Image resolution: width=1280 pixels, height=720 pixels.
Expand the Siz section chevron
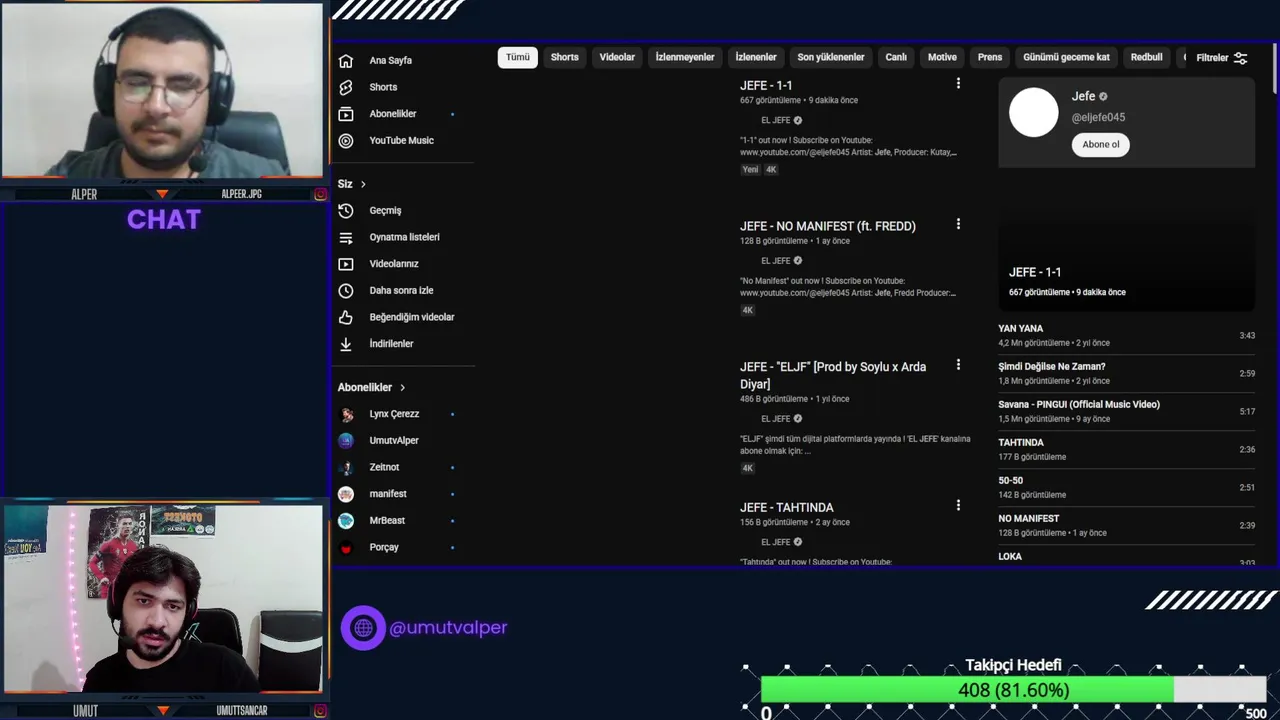click(363, 184)
